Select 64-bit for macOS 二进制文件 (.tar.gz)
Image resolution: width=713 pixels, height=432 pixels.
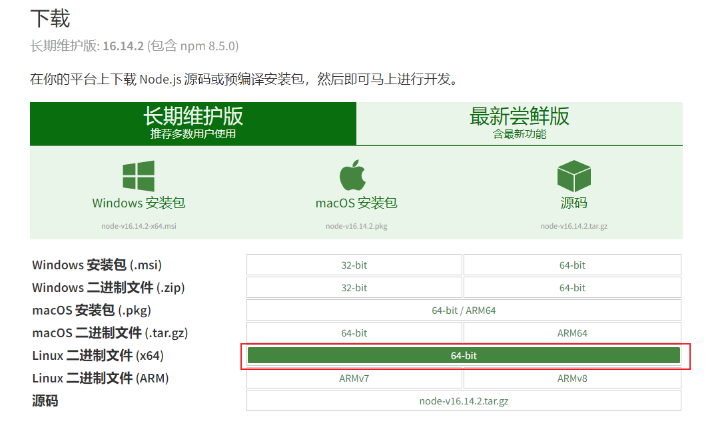354,333
